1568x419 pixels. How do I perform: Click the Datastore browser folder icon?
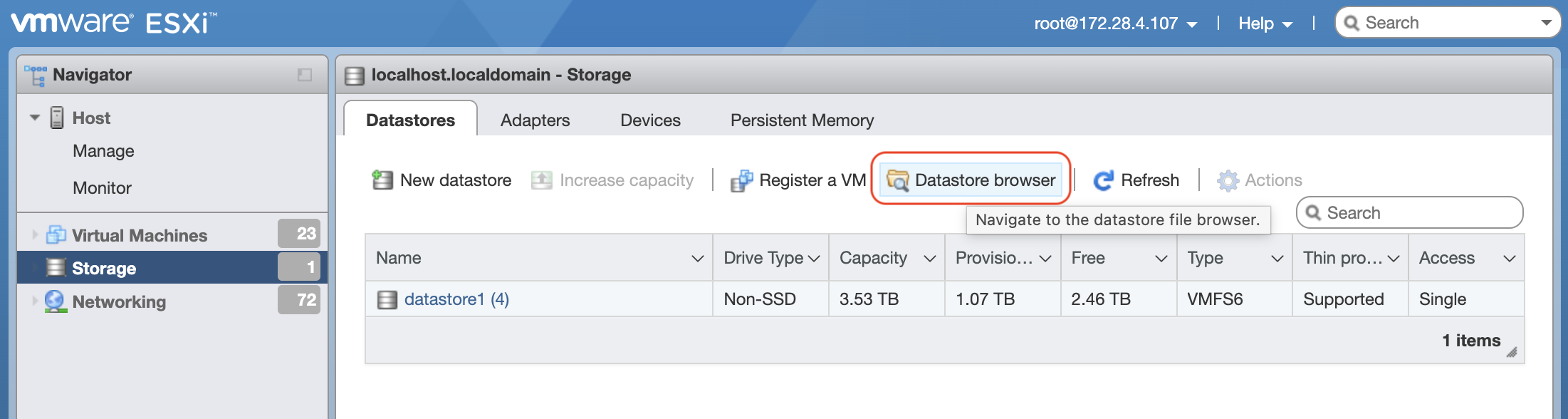click(898, 181)
